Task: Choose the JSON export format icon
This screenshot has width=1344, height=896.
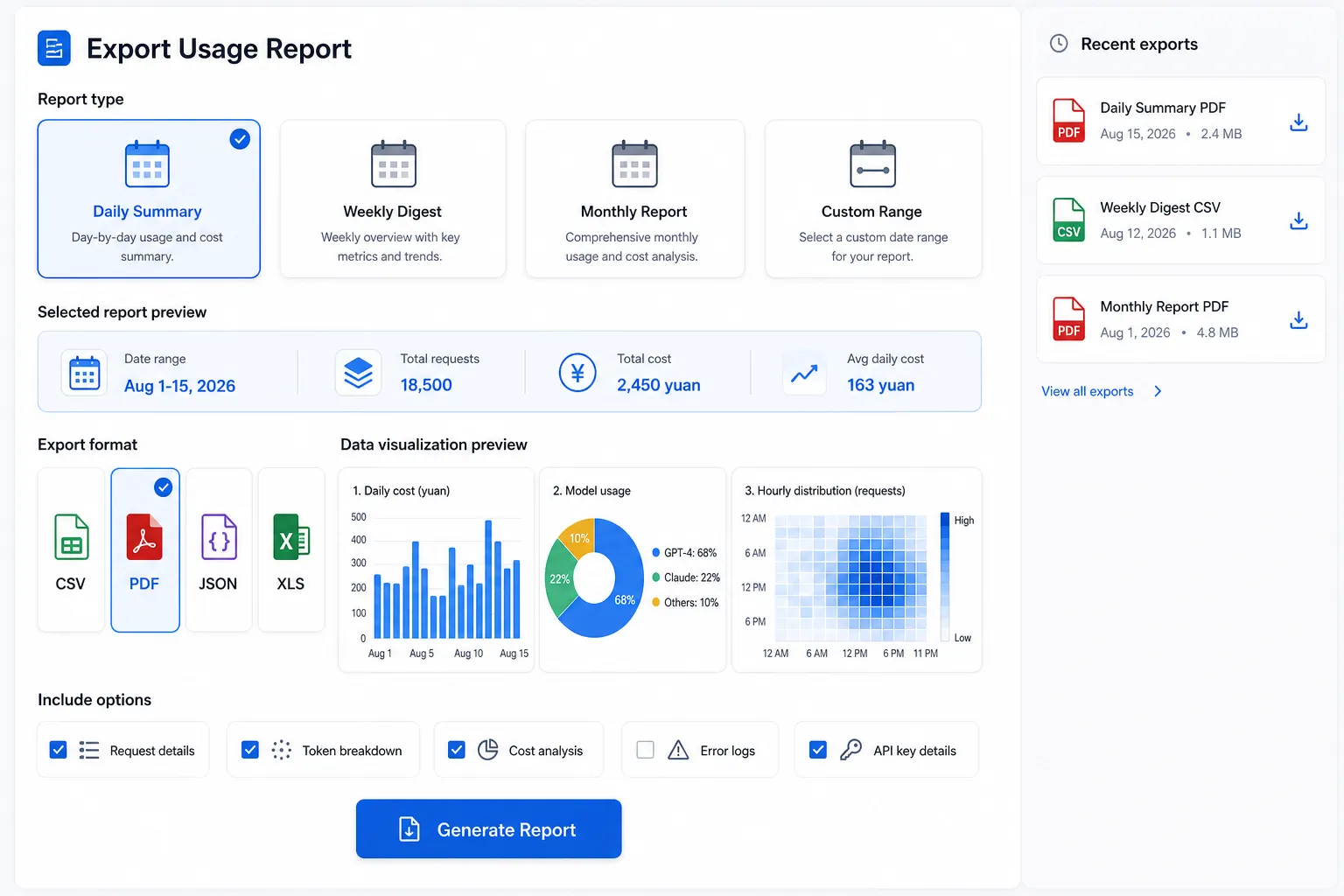Action: [219, 536]
